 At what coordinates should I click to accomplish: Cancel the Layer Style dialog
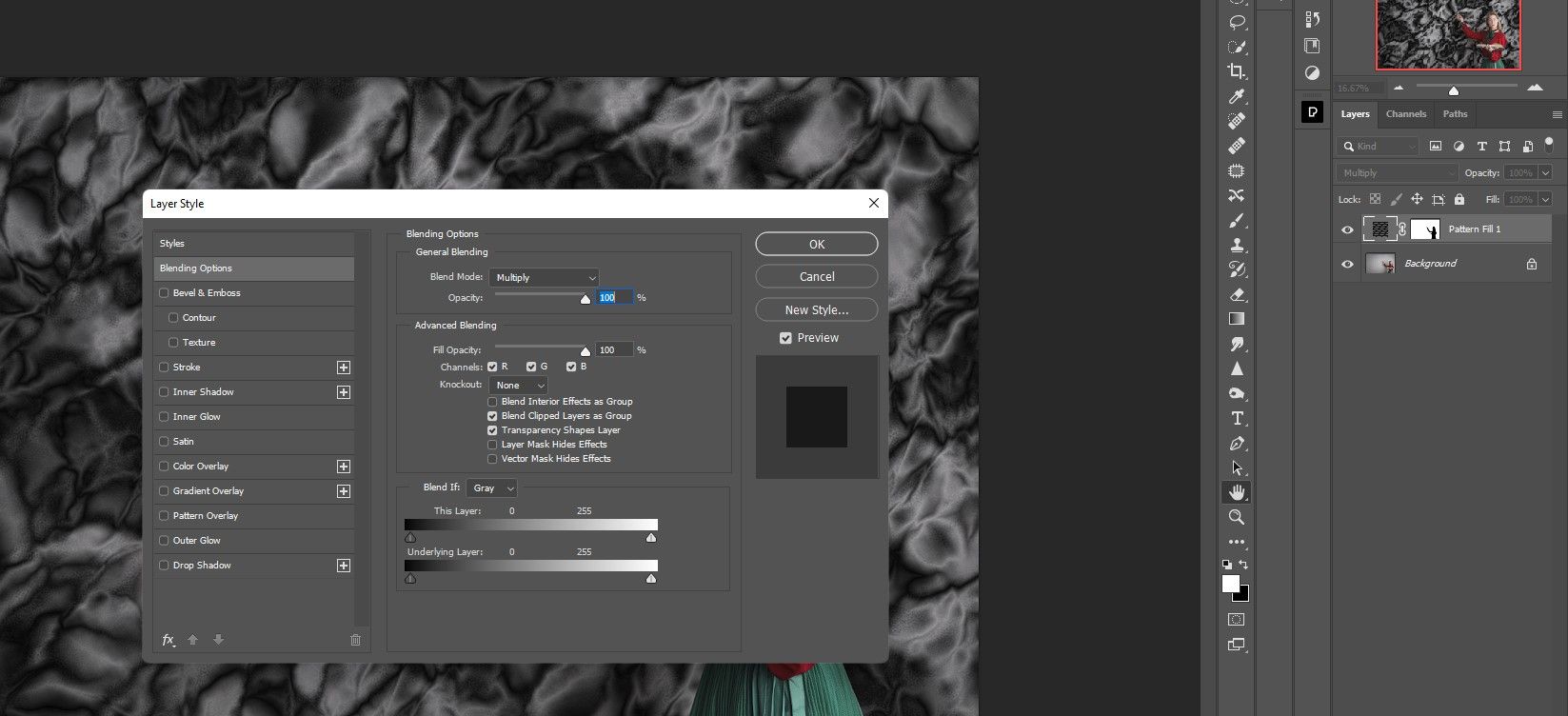pyautogui.click(x=817, y=277)
